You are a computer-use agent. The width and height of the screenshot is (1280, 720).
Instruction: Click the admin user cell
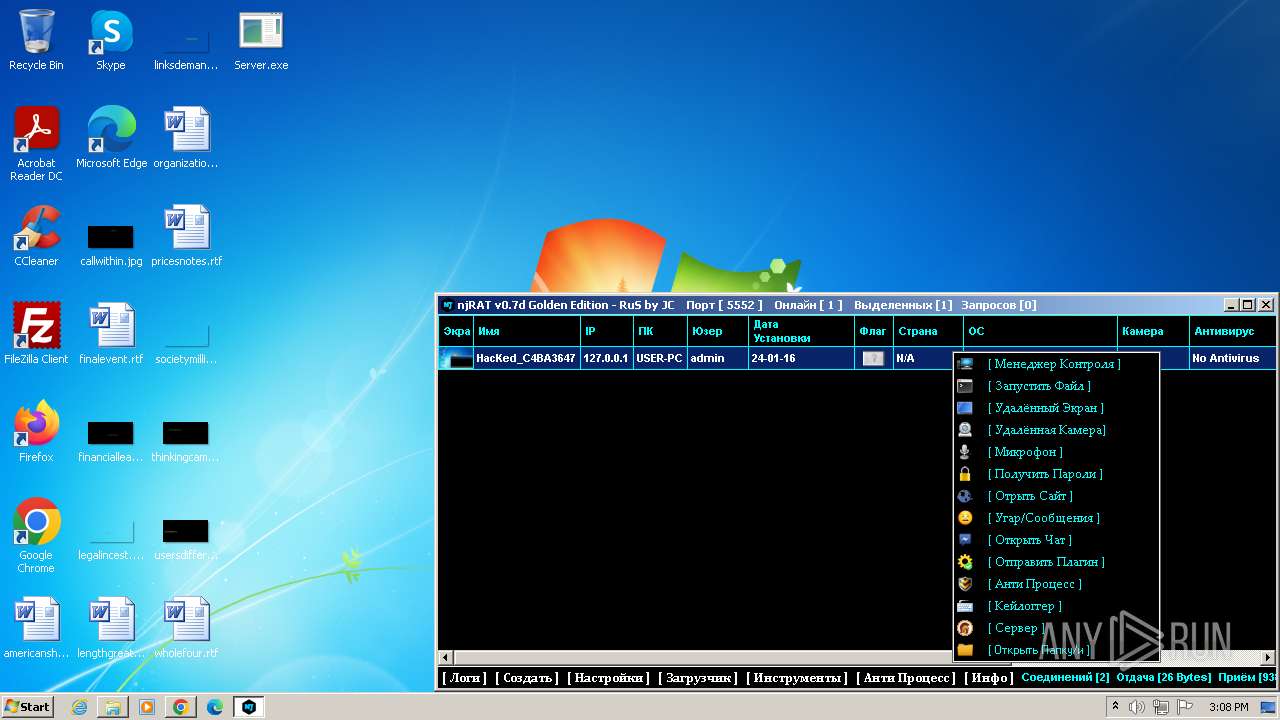717,358
